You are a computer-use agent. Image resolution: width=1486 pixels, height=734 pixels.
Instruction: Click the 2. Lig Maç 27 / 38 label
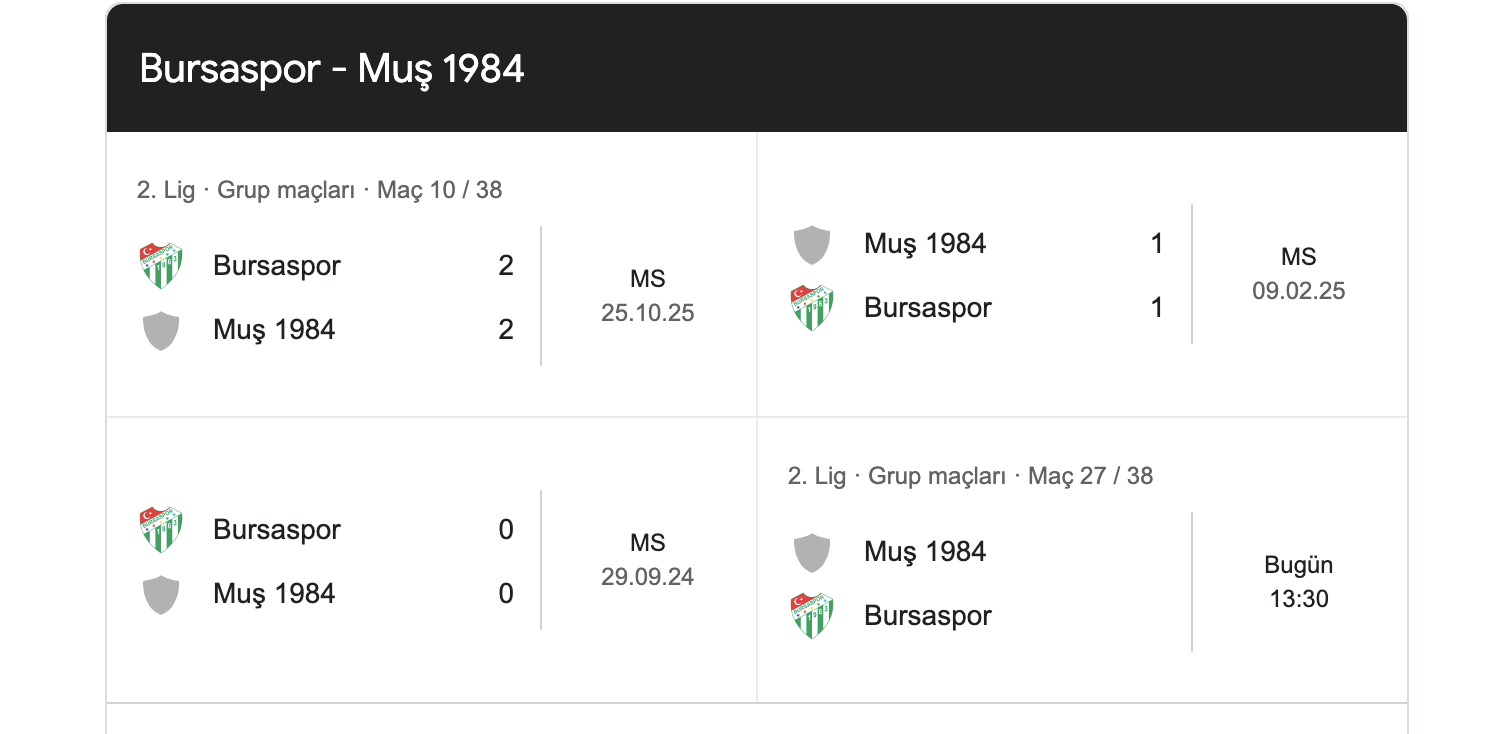point(970,476)
